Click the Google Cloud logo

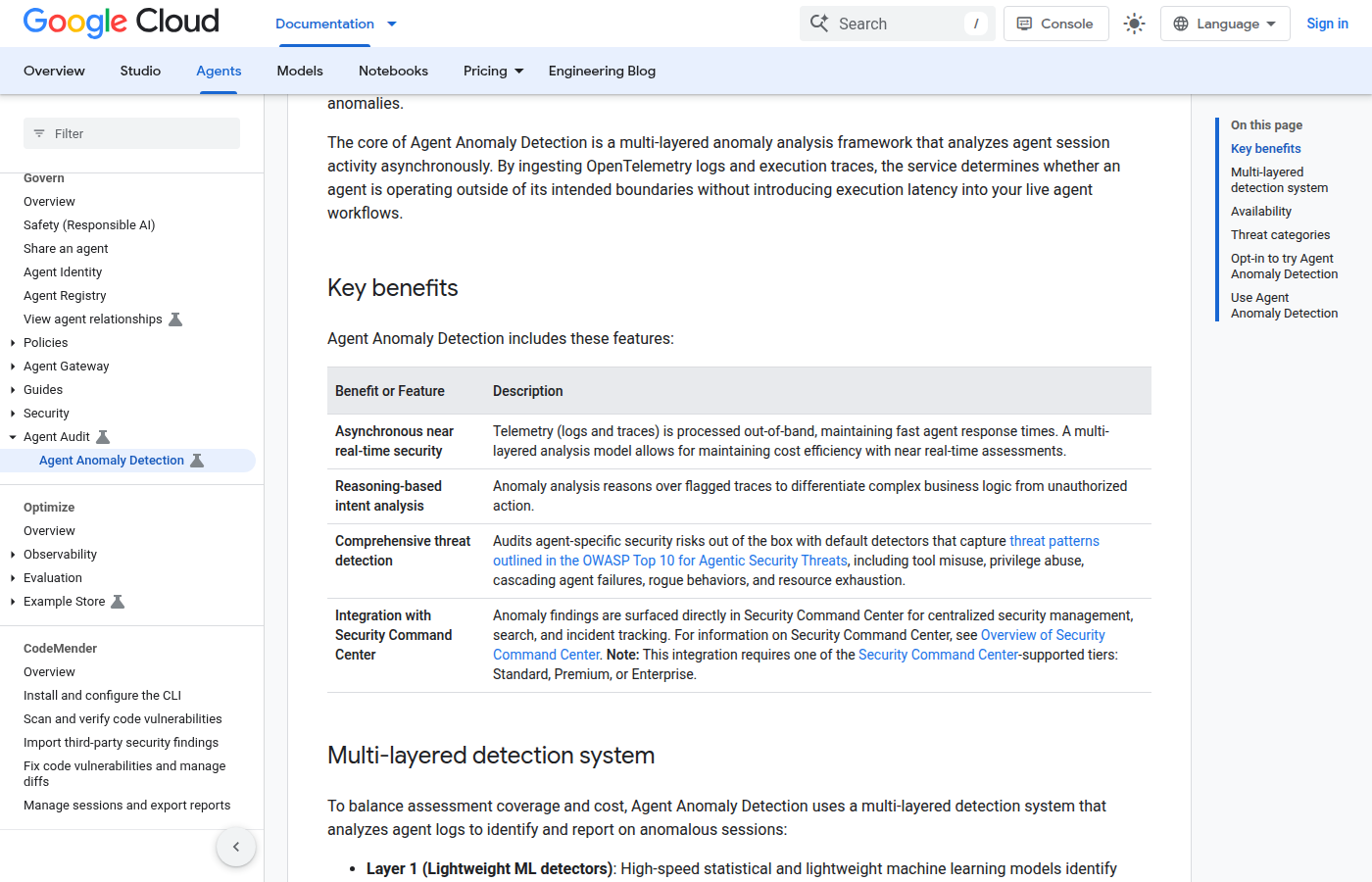[x=122, y=23]
